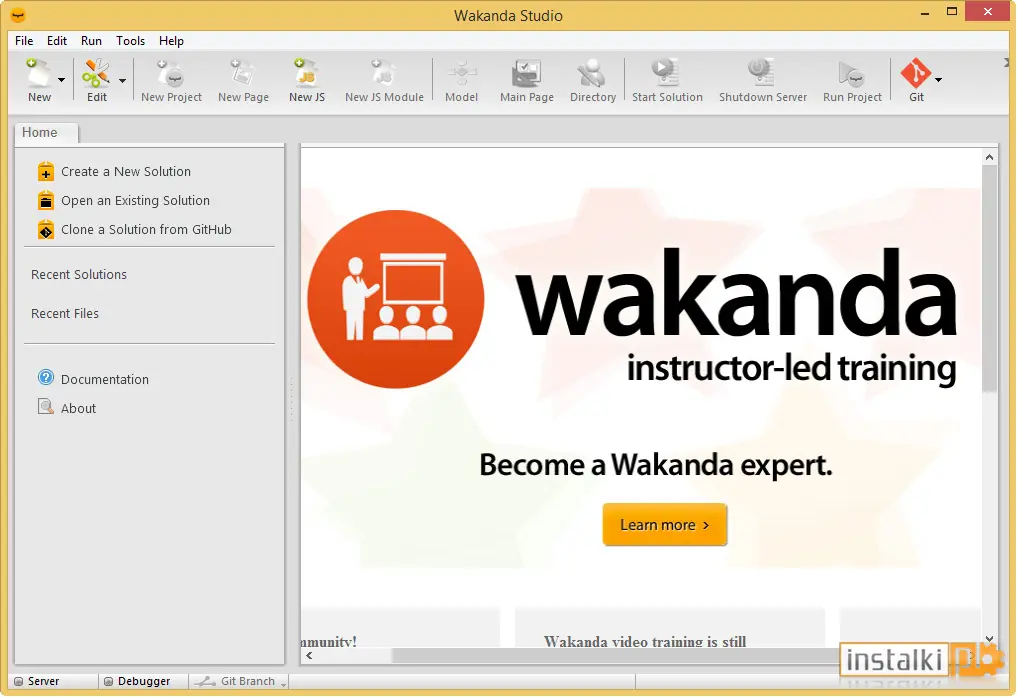The height and width of the screenshot is (697, 1017).
Task: Click the Git Branch status icon
Action: (x=206, y=681)
